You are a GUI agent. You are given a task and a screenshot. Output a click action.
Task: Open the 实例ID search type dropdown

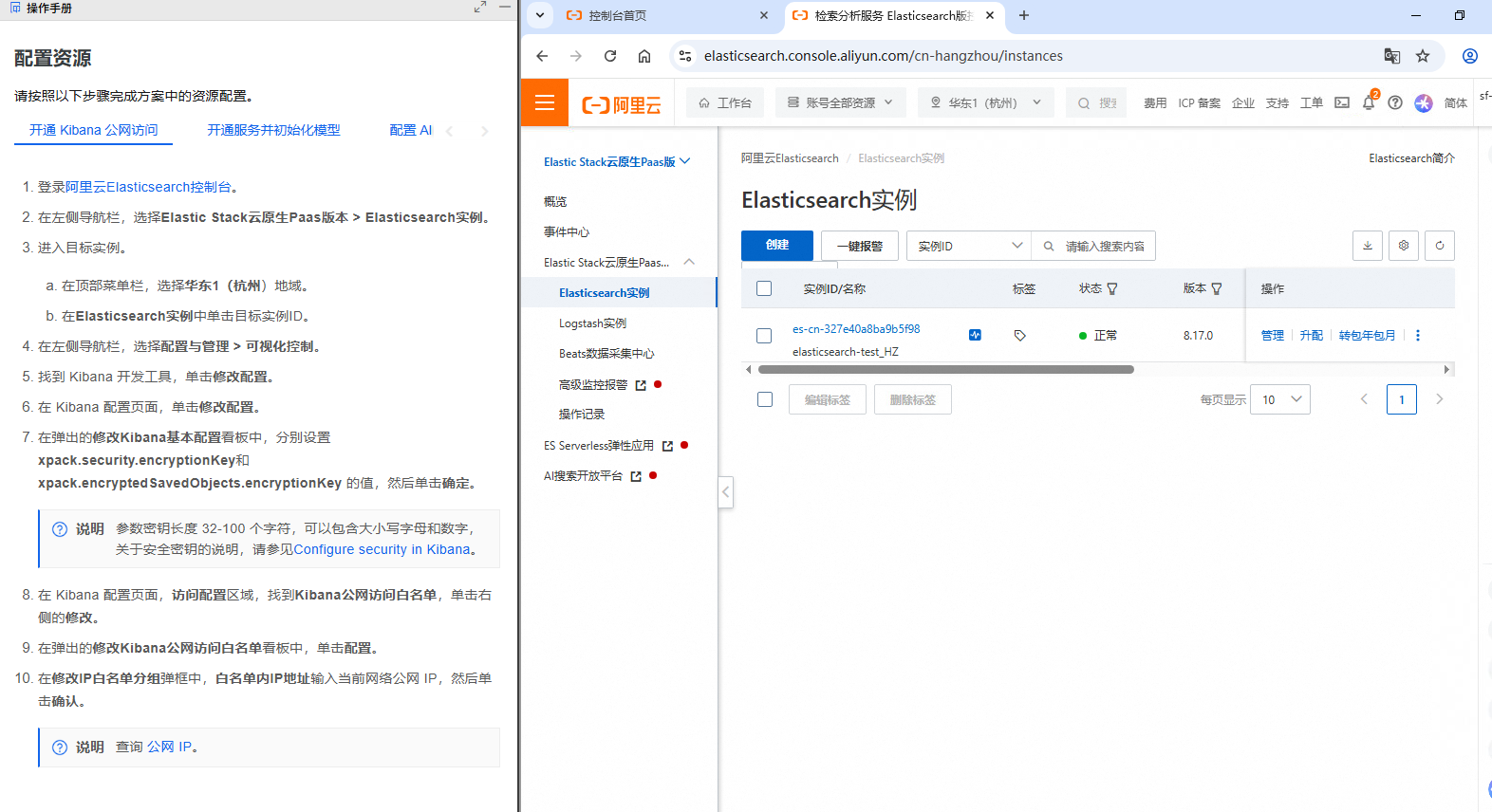969,246
